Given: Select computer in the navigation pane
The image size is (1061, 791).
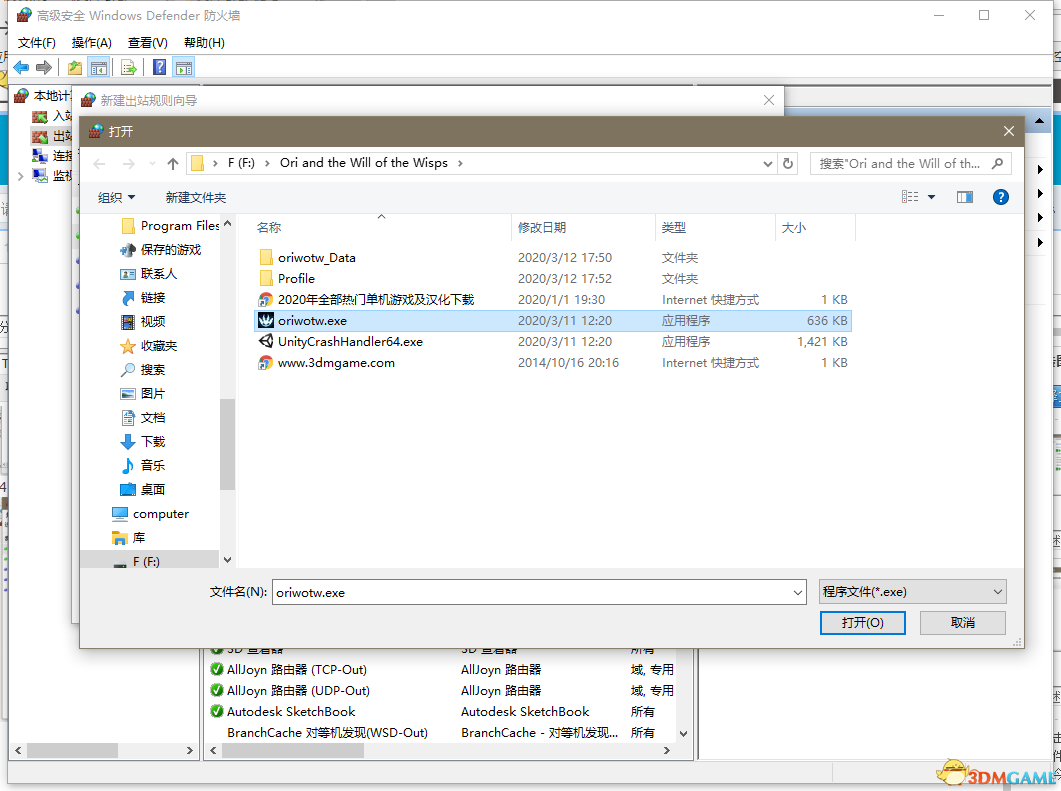Looking at the screenshot, I should click(x=150, y=514).
